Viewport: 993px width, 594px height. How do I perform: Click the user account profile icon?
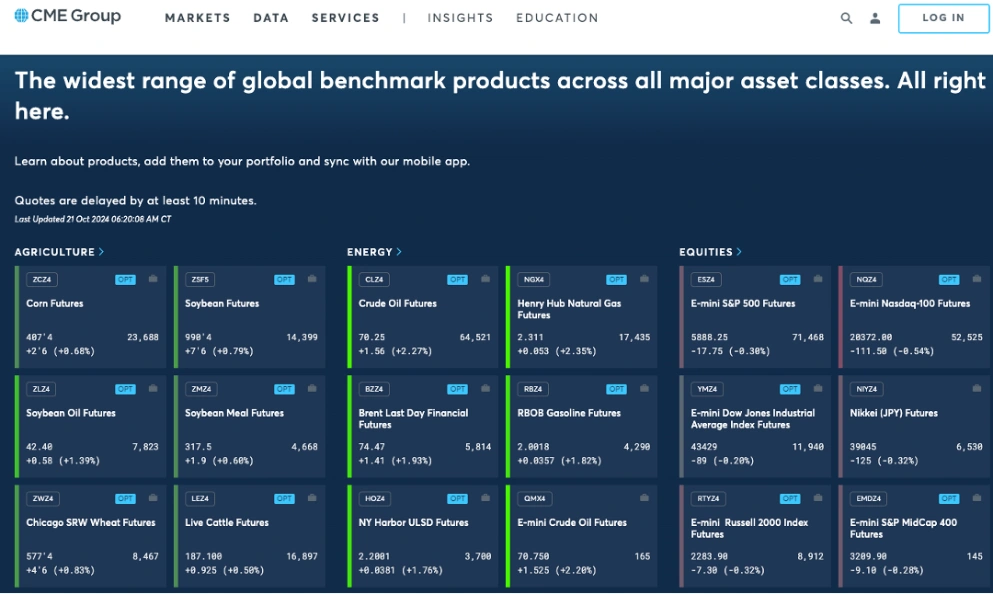click(x=875, y=18)
